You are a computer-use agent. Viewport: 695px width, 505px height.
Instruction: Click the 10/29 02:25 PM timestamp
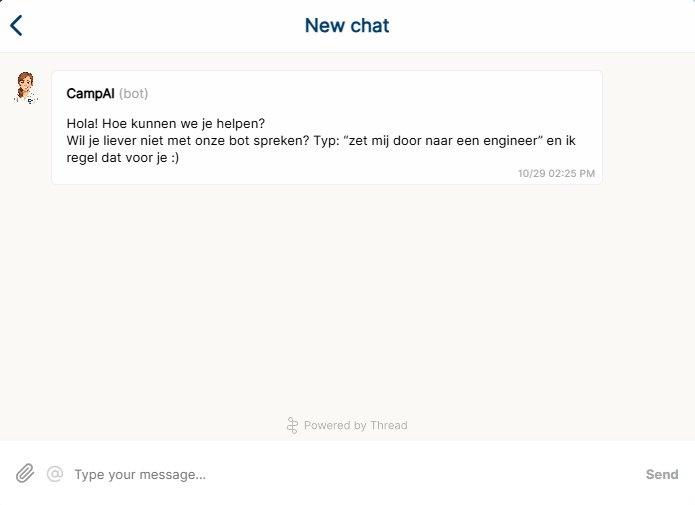click(x=556, y=173)
